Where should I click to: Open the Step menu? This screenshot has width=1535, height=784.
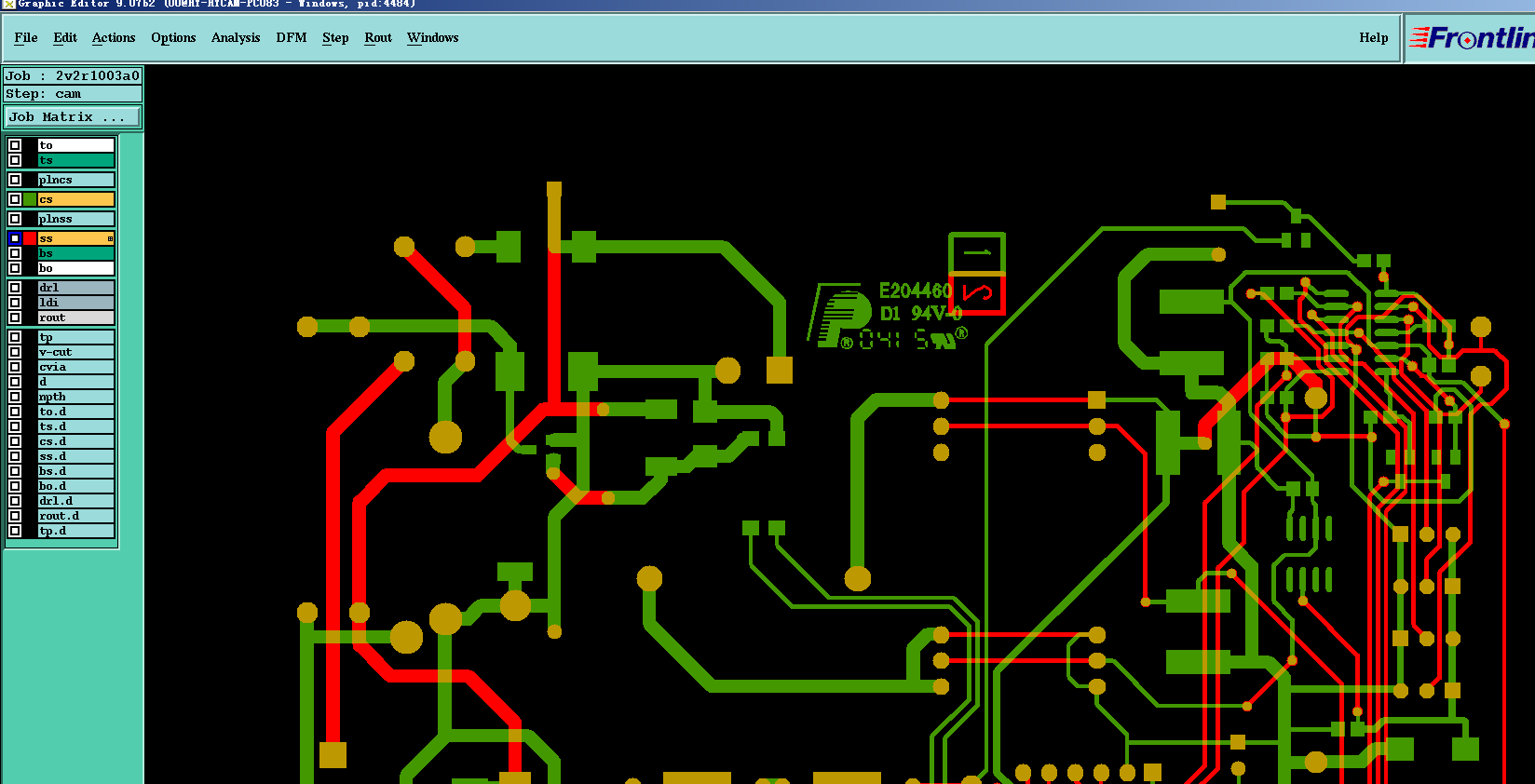[335, 37]
